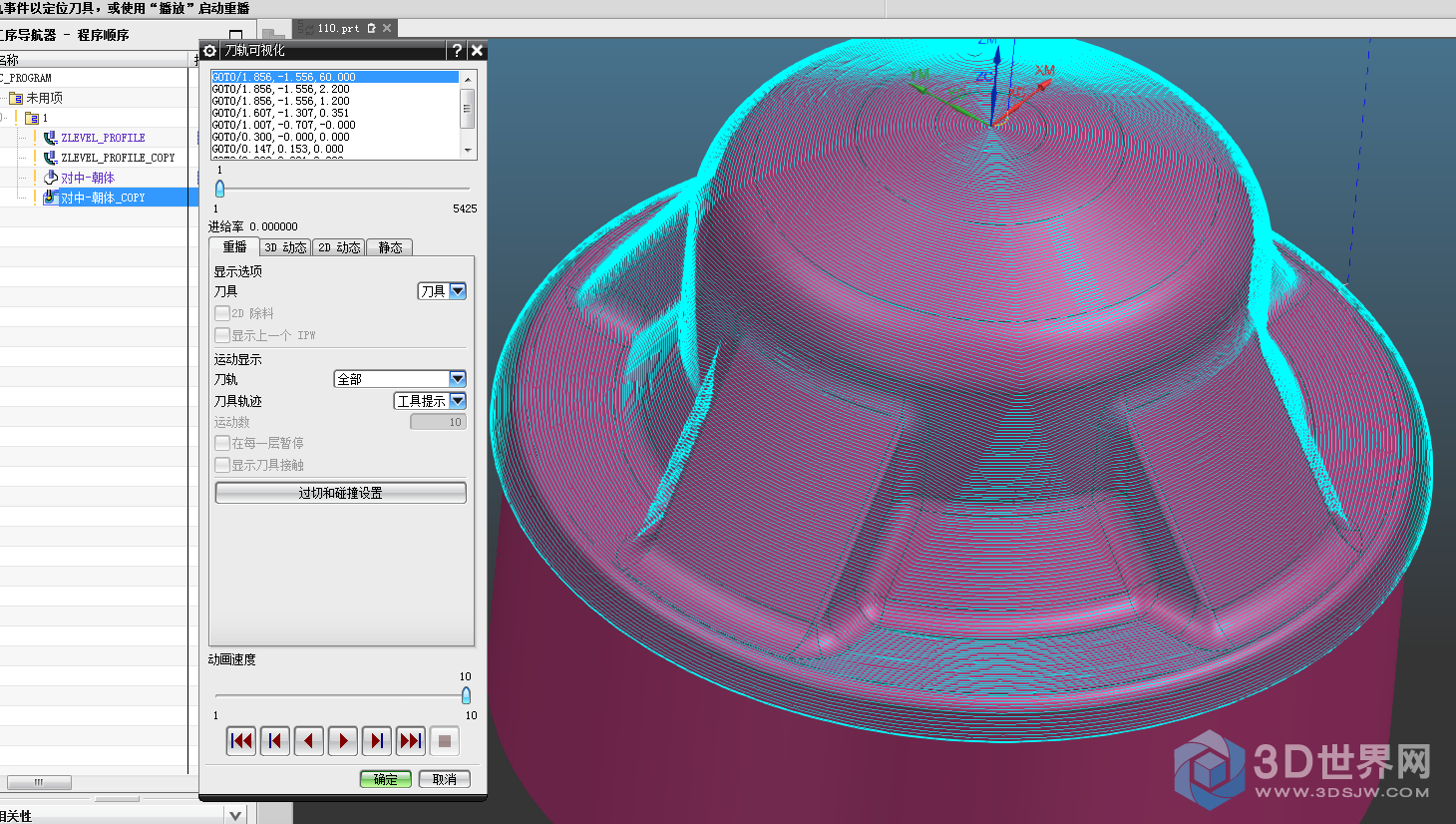Step back to previous operation

[275, 741]
